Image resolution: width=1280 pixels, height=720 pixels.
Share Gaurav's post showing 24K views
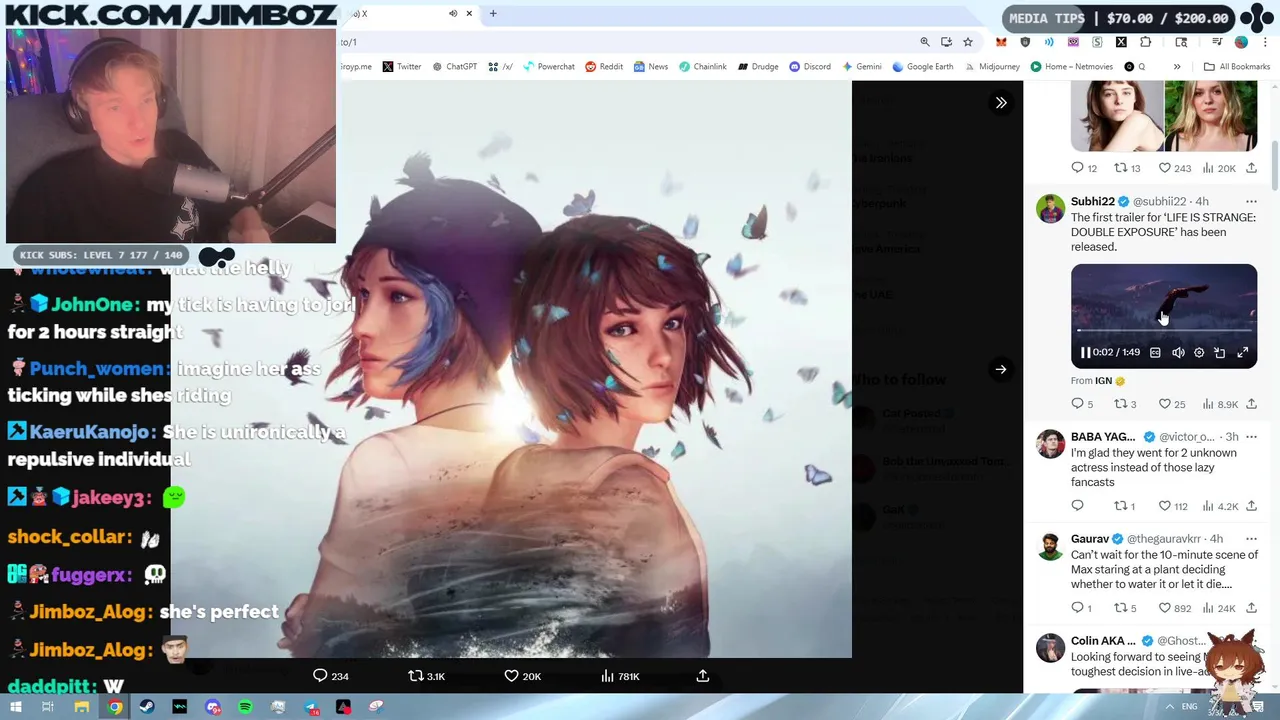(1251, 608)
